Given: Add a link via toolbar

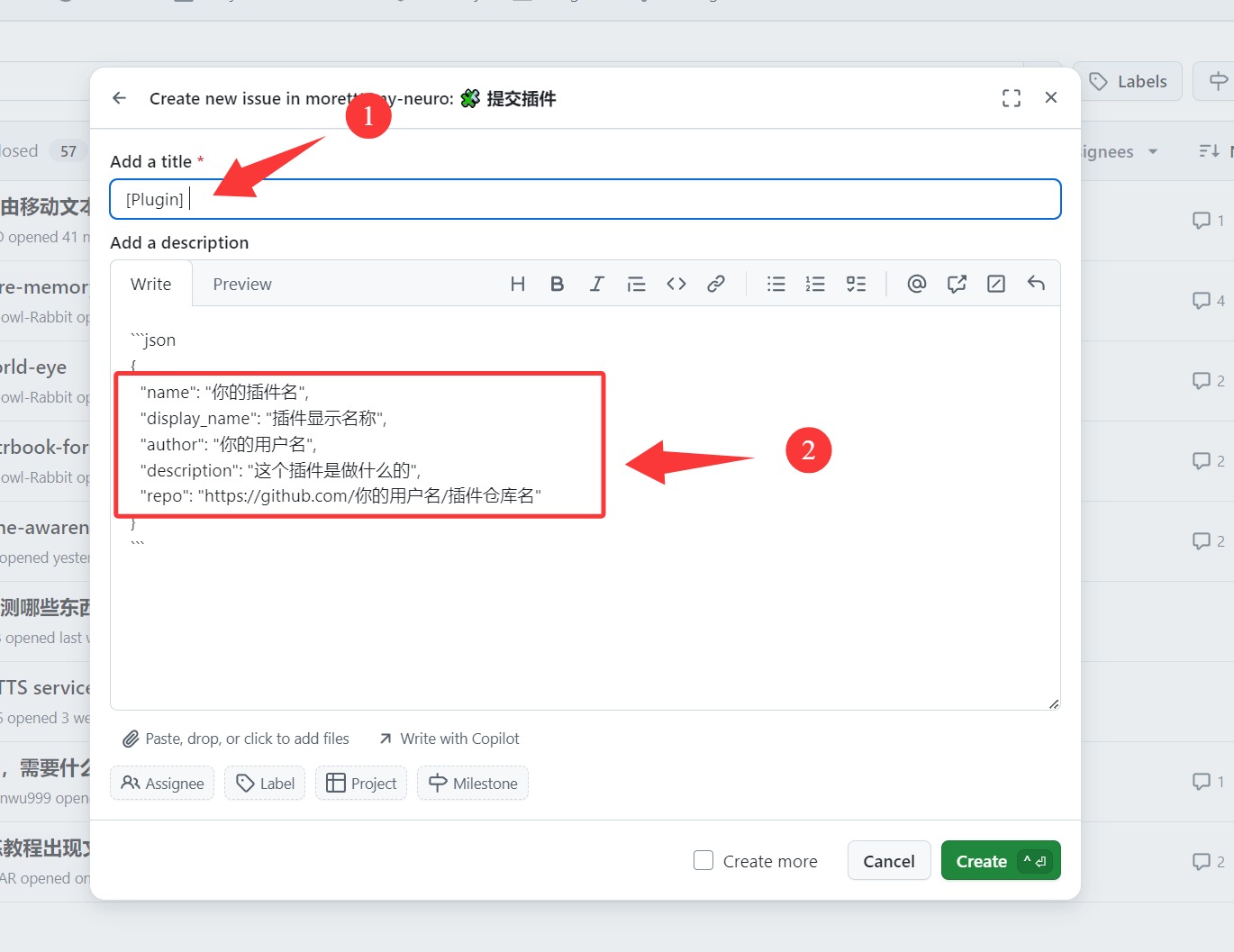Looking at the screenshot, I should [x=716, y=285].
